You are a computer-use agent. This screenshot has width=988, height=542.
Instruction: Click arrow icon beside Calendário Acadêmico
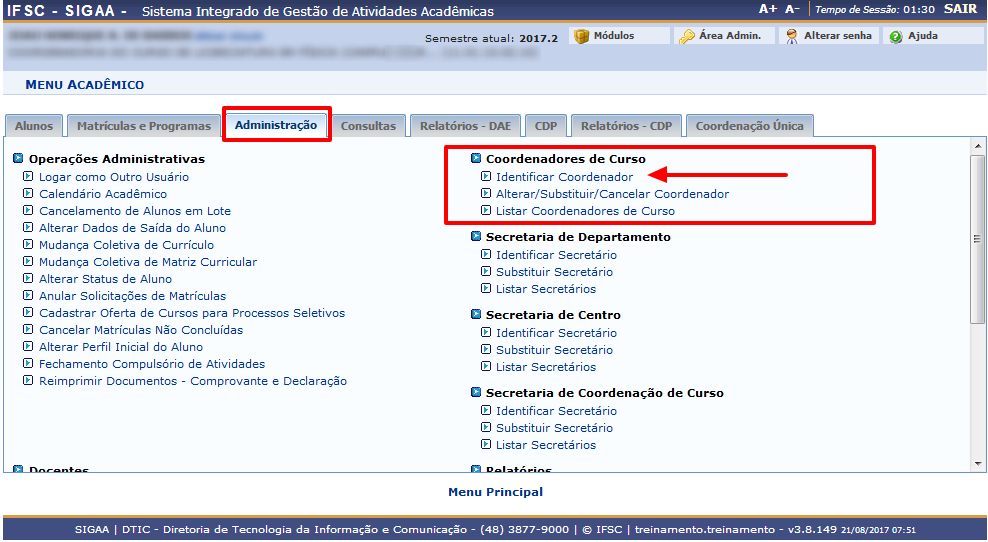(29, 194)
